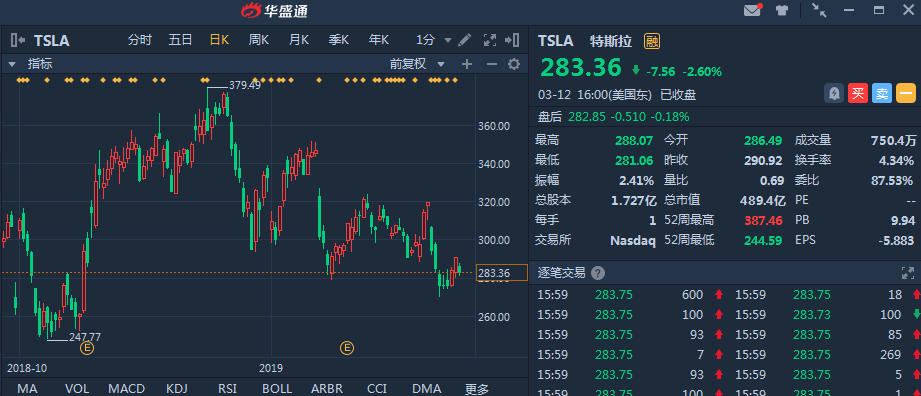Open help icon next to 逐笔交易

(598, 273)
